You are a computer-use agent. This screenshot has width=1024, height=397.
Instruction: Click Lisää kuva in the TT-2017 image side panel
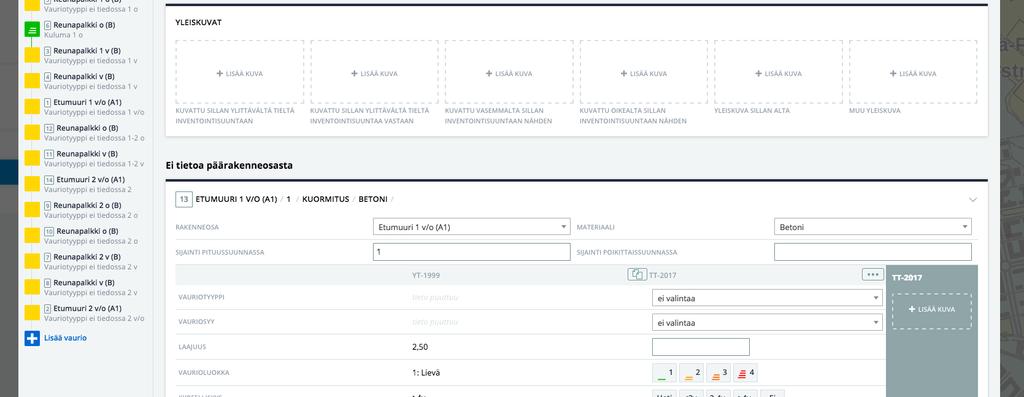(932, 311)
